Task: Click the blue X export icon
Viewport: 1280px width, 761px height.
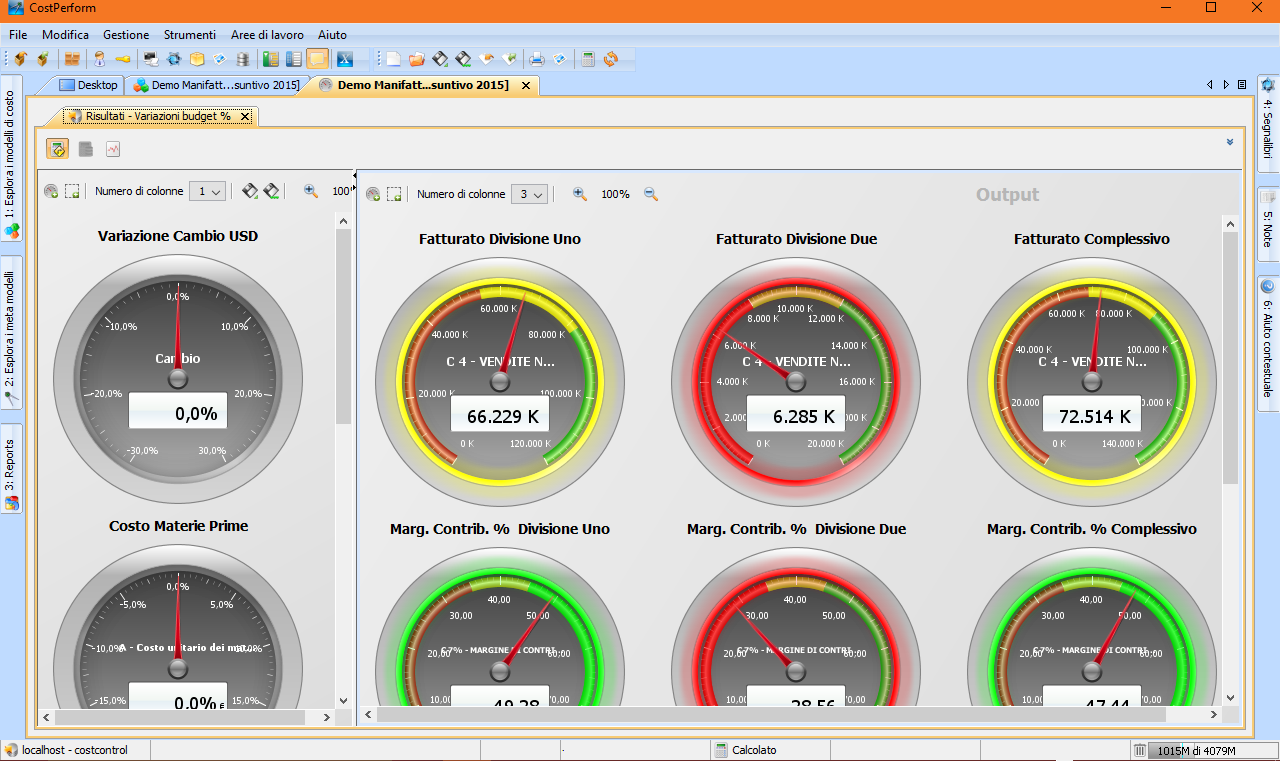Action: tap(344, 59)
